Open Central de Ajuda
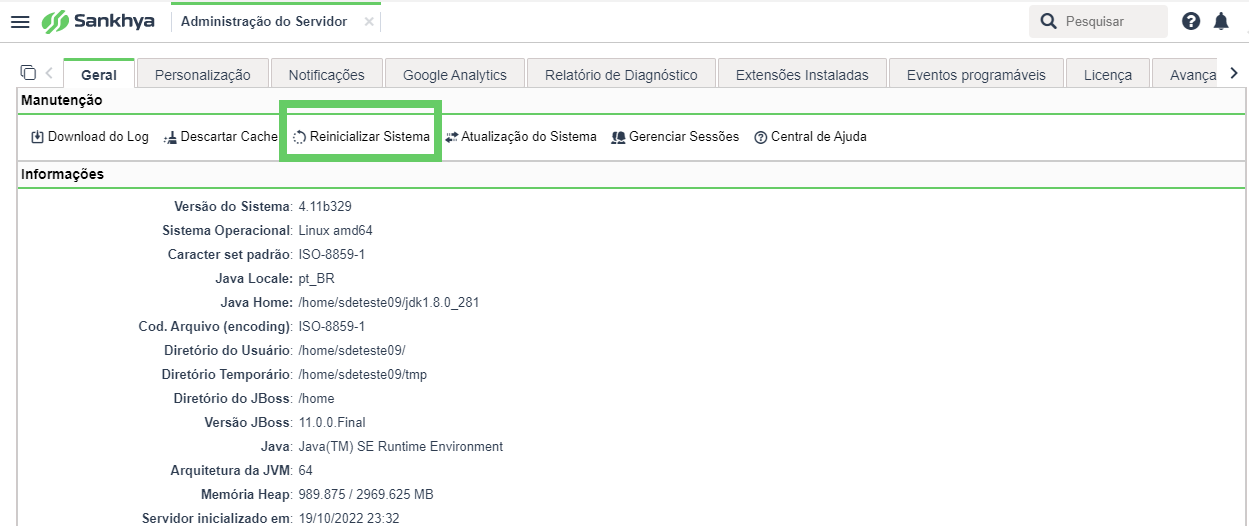This screenshot has width=1249, height=526. 811,137
